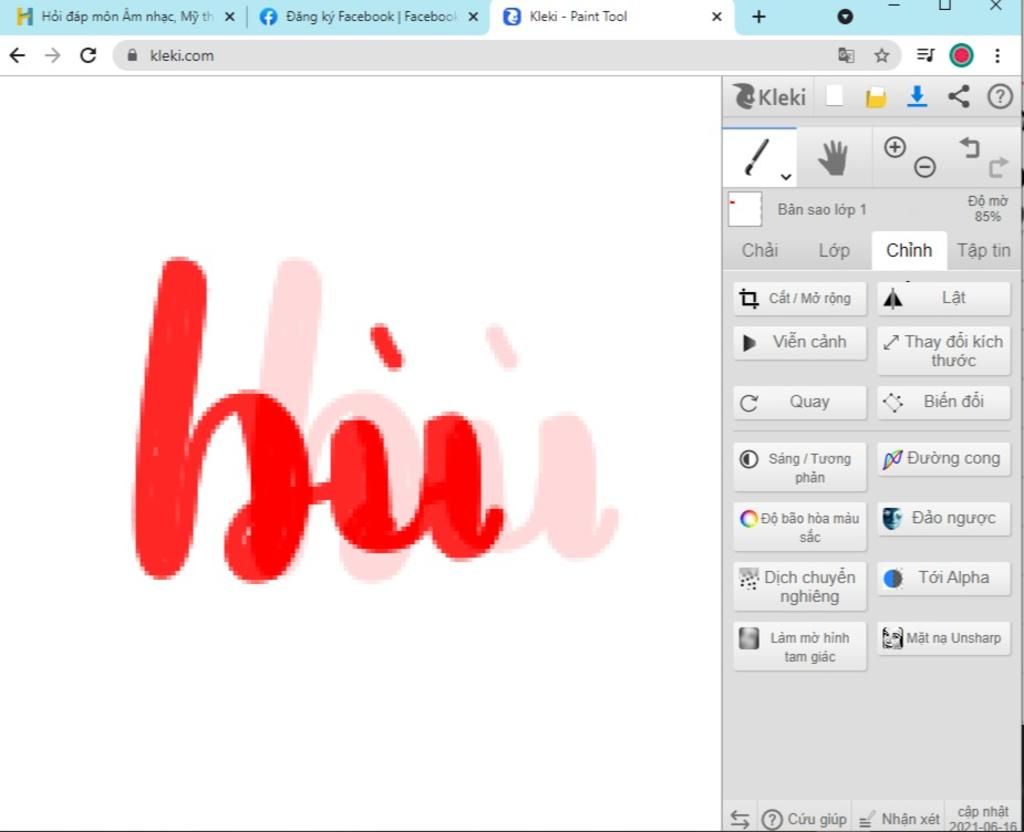
Task: Select the Chỉnh tab
Action: click(909, 250)
